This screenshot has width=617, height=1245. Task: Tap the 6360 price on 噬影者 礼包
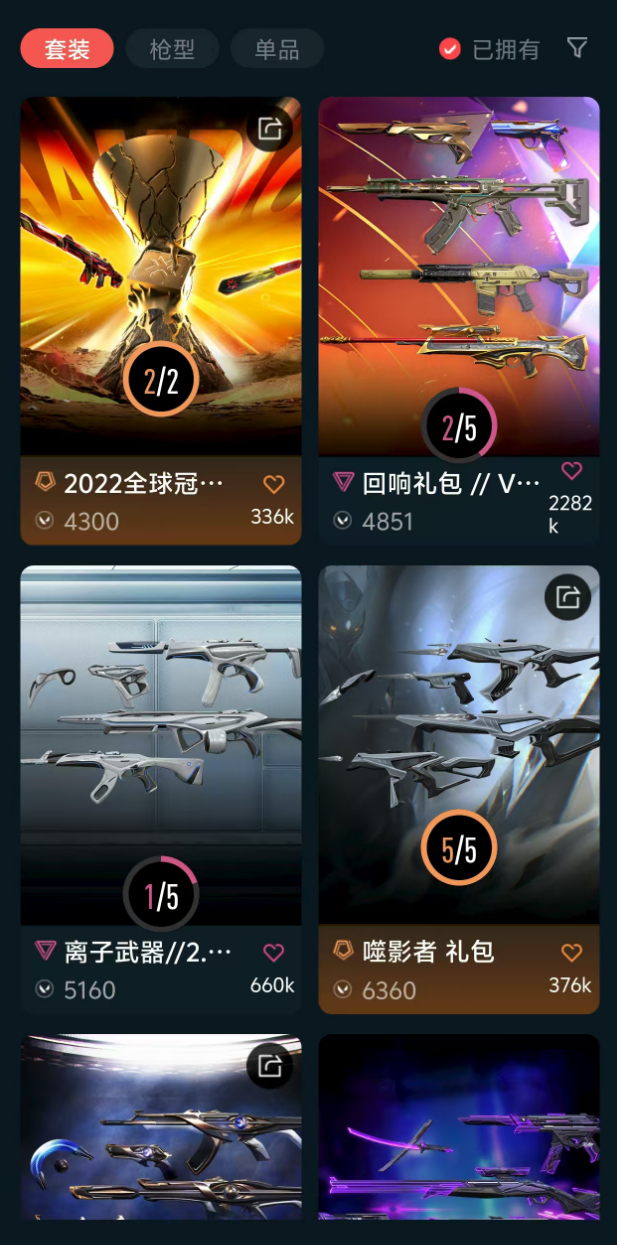389,989
